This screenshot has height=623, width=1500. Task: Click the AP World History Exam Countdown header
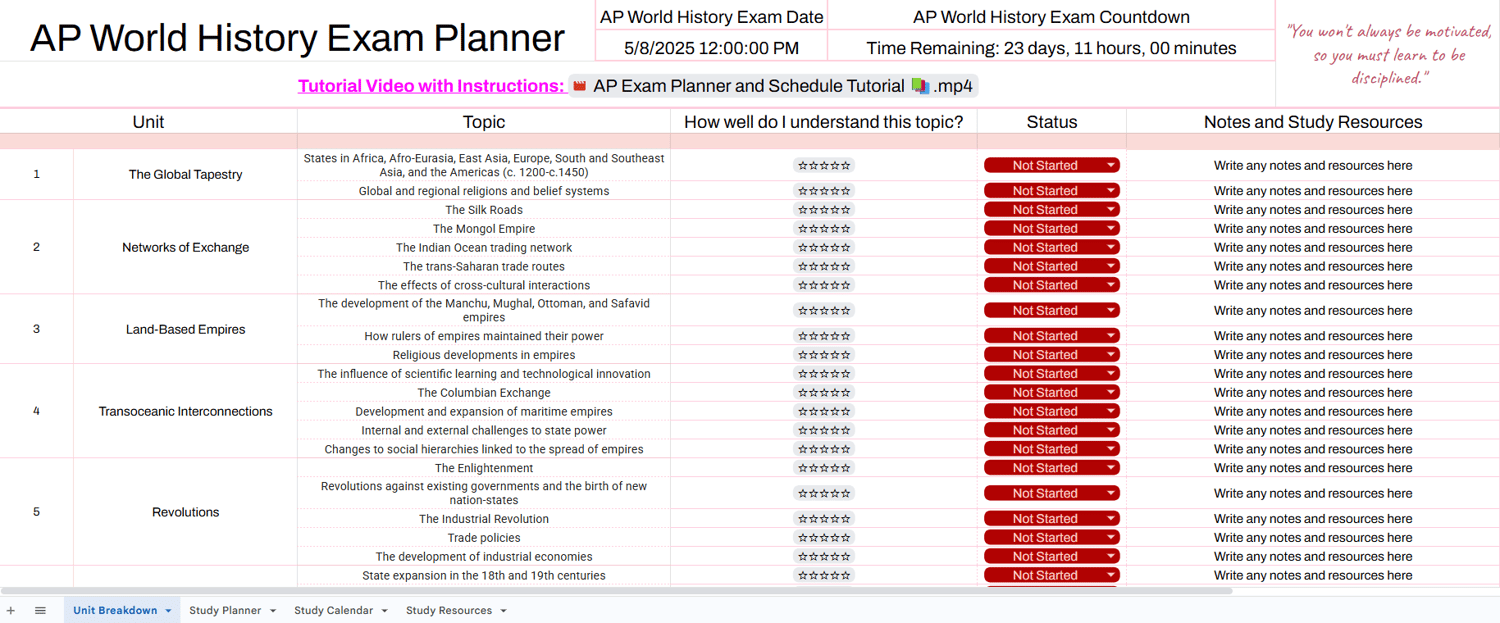pyautogui.click(x=1051, y=17)
